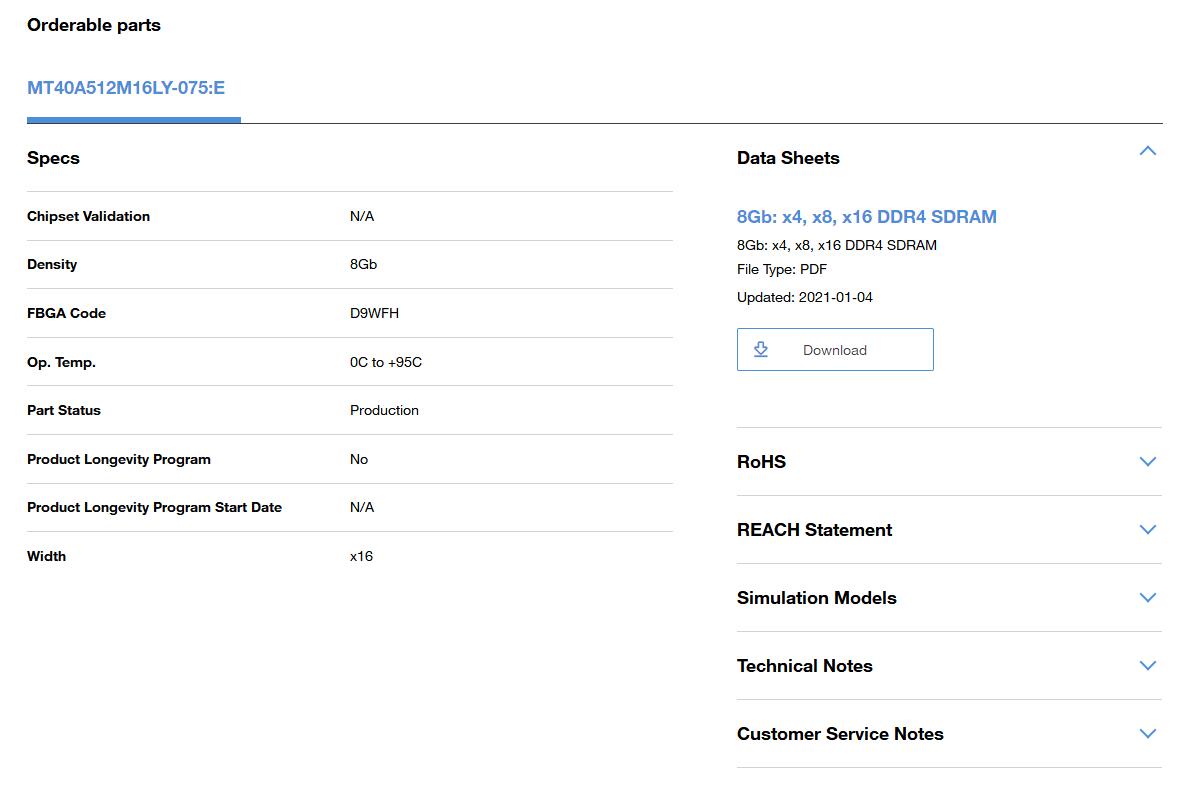Open the Simulation Models heading

(x=816, y=598)
